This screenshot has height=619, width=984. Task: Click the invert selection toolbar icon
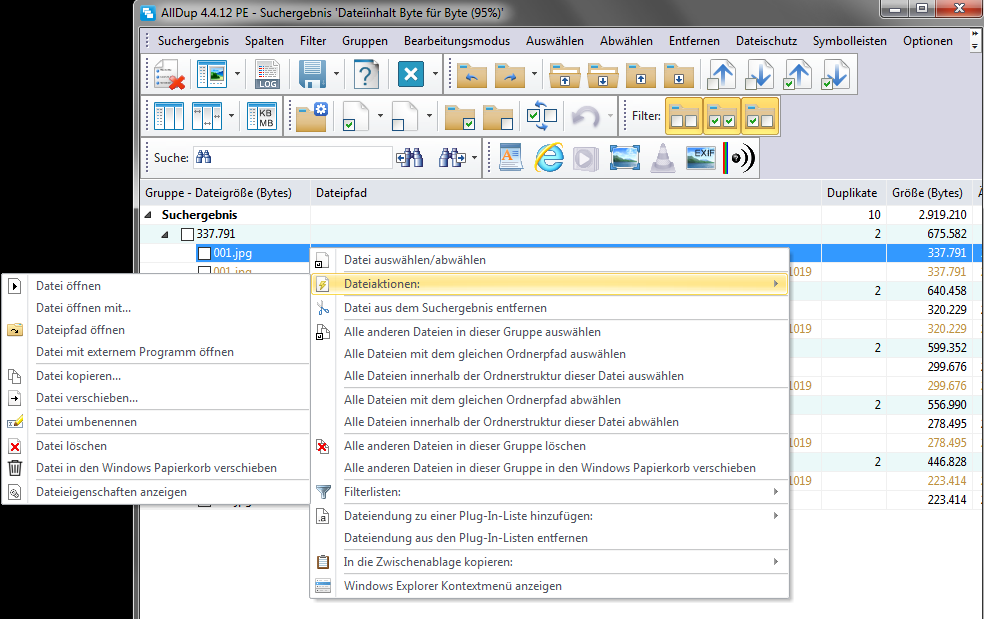(543, 117)
